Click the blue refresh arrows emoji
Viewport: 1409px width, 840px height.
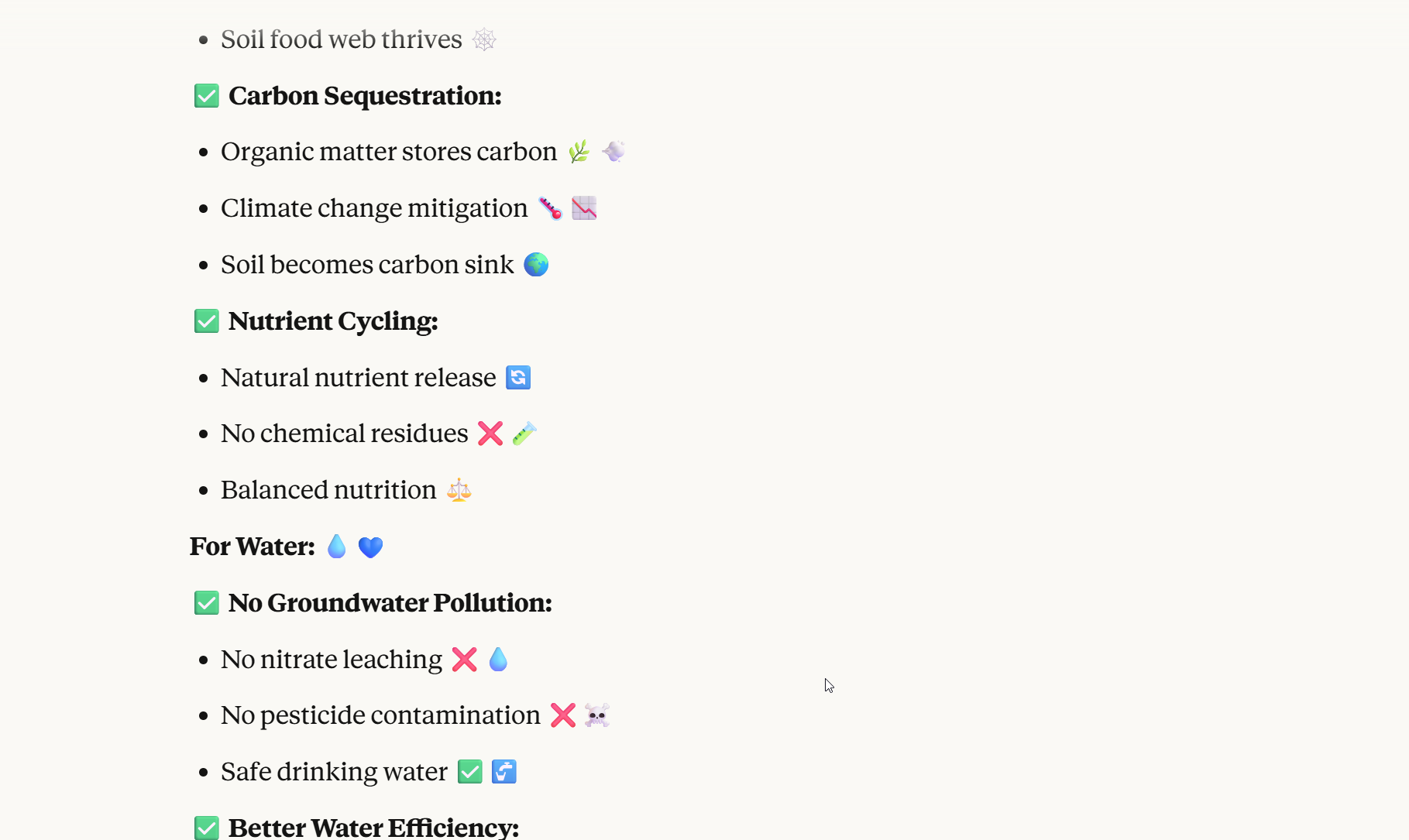[x=518, y=378]
